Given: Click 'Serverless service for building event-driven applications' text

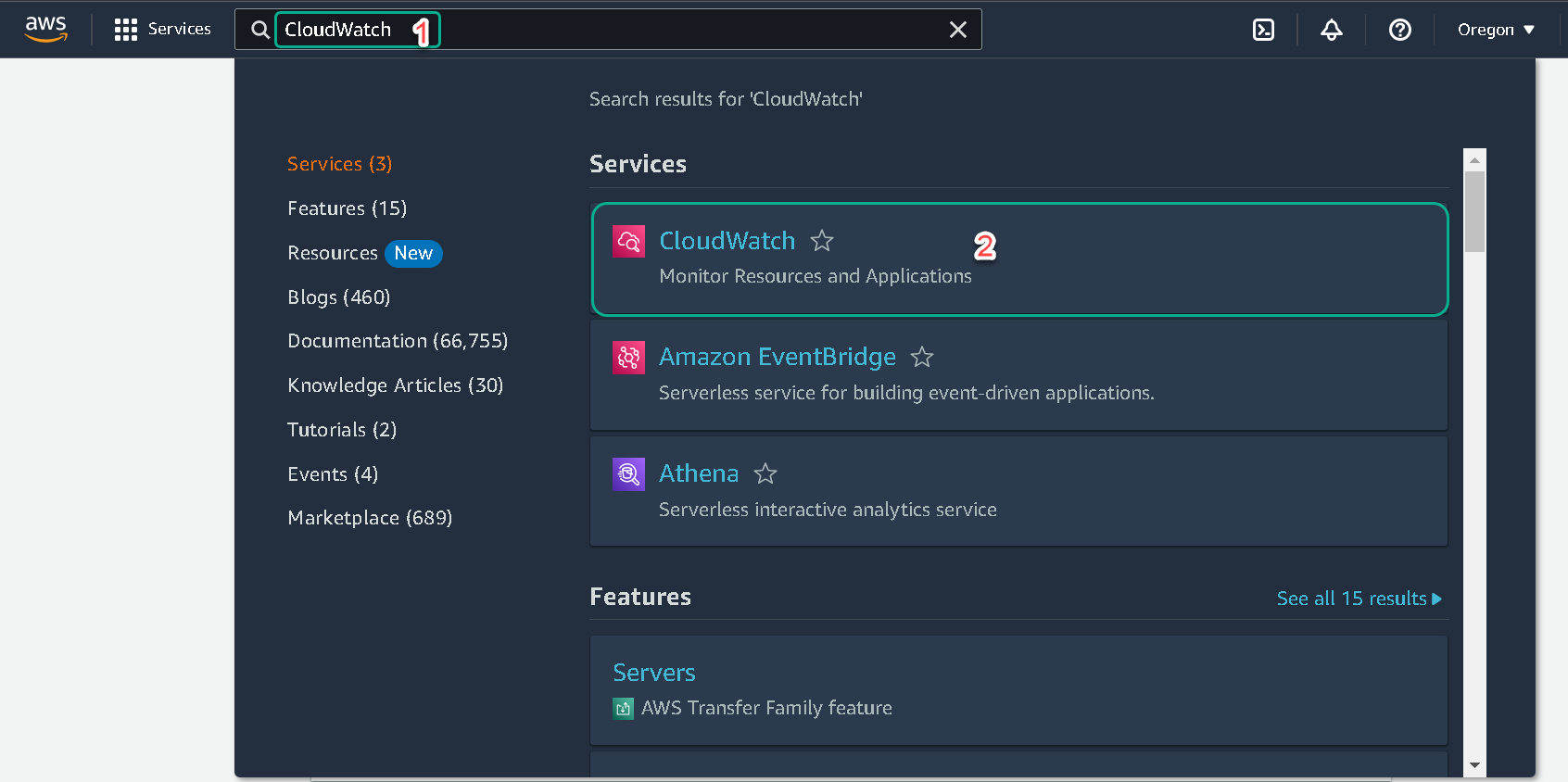Looking at the screenshot, I should (x=906, y=393).
